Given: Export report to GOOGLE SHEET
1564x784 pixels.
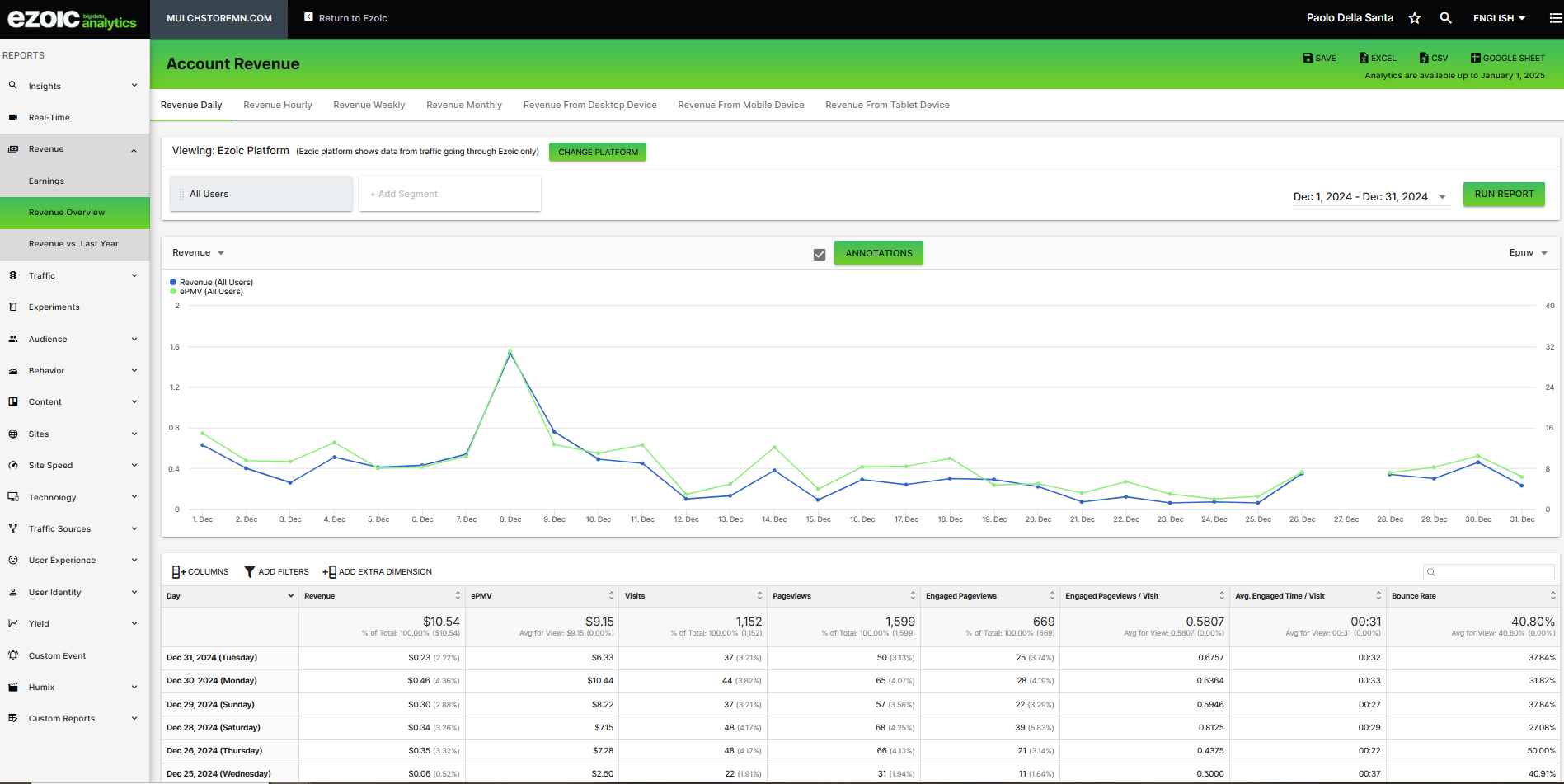Looking at the screenshot, I should [1508, 58].
